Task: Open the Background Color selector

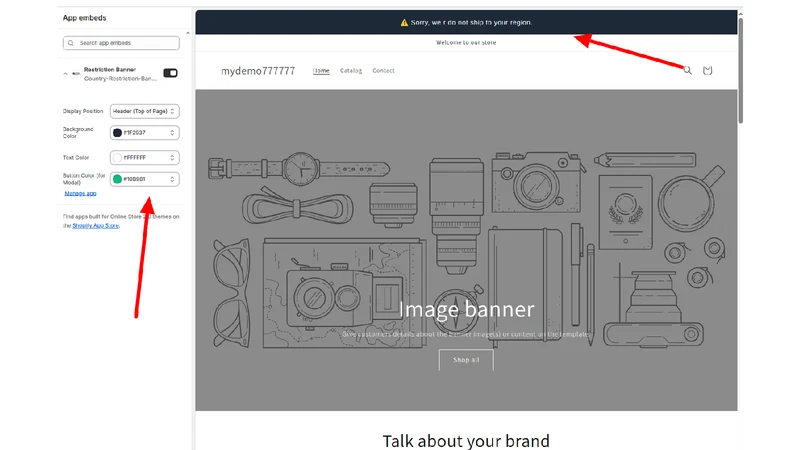Action: 144,133
